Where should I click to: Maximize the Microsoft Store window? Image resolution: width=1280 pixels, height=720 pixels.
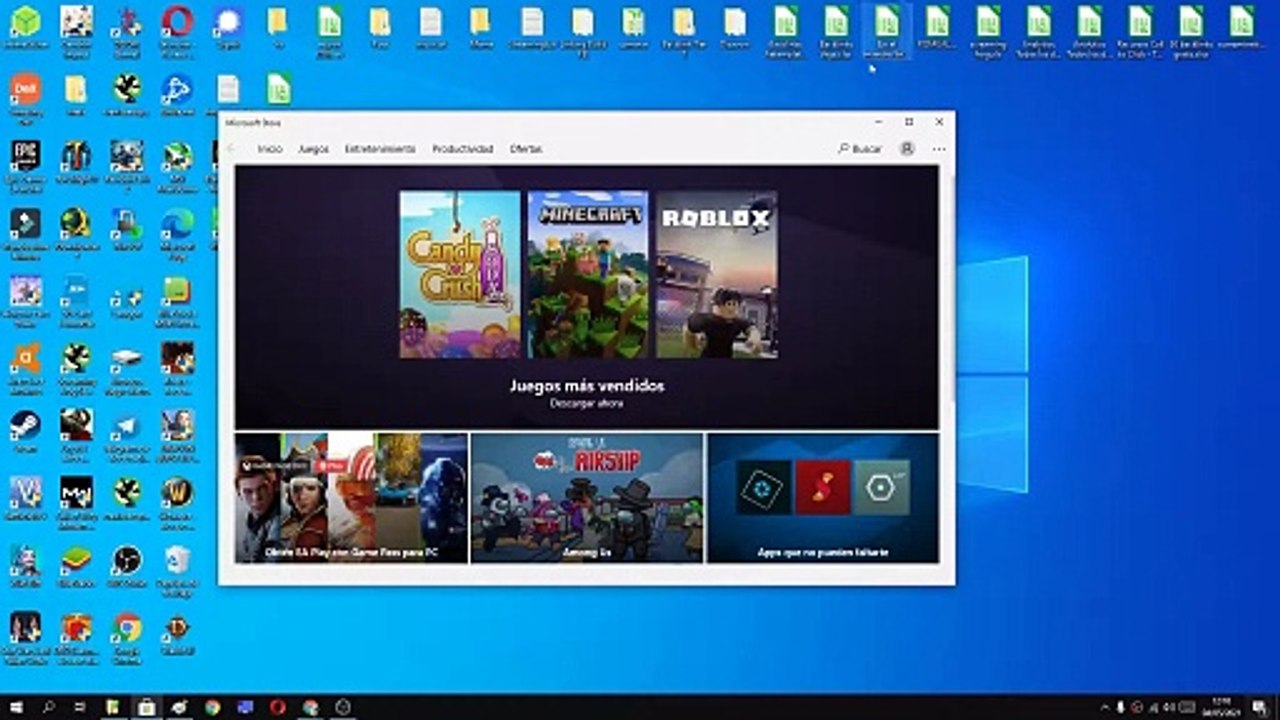pyautogui.click(x=909, y=122)
